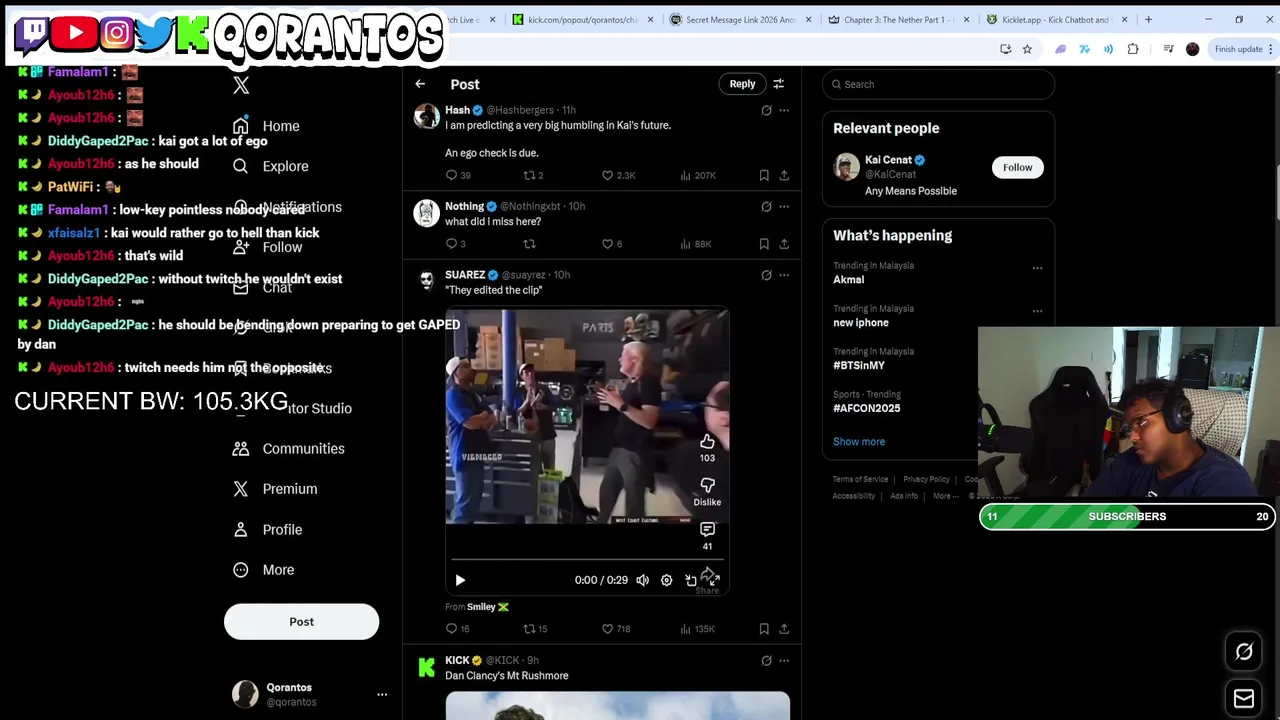
Task: Open more options on Nothing's post
Action: tap(784, 206)
